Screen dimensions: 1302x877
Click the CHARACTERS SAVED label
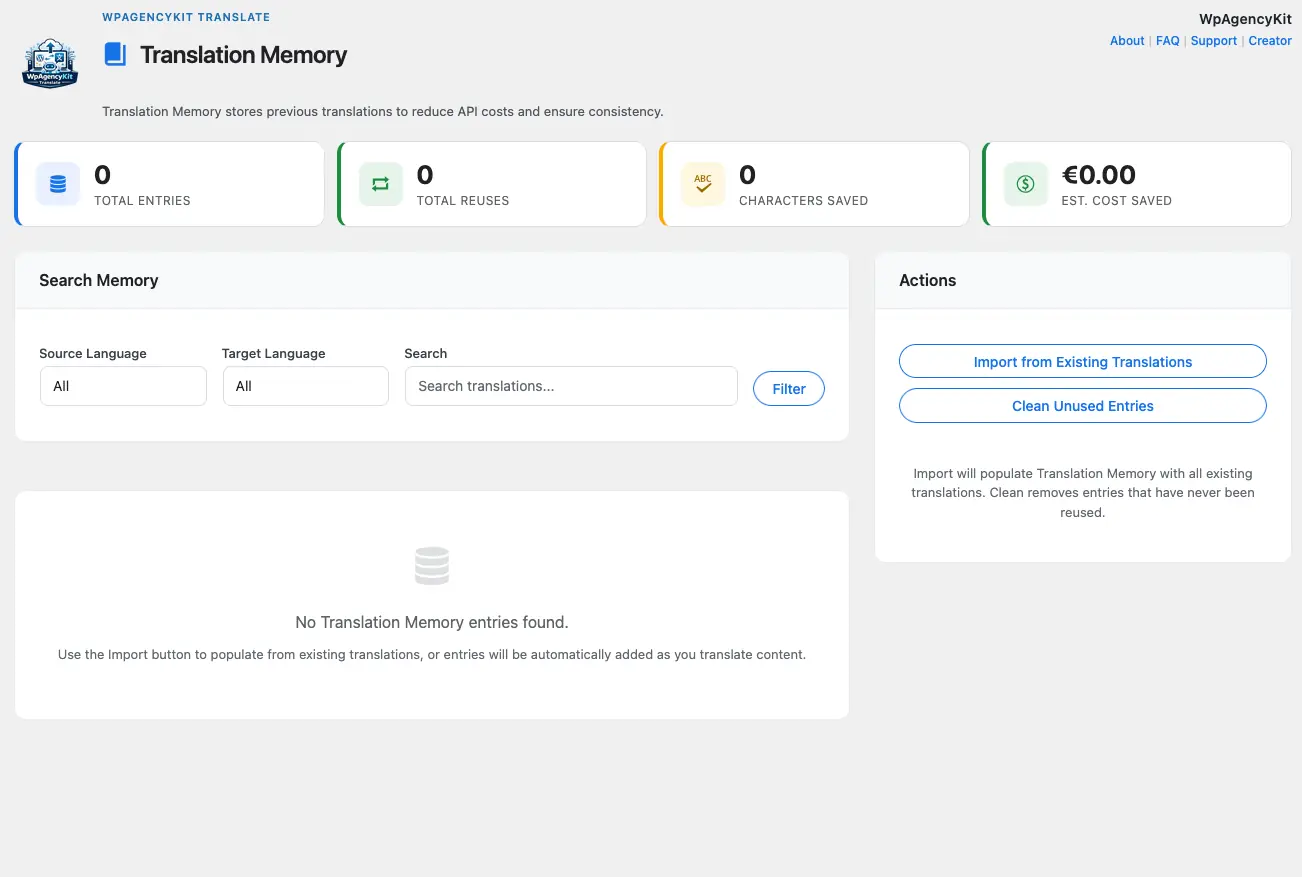click(803, 201)
